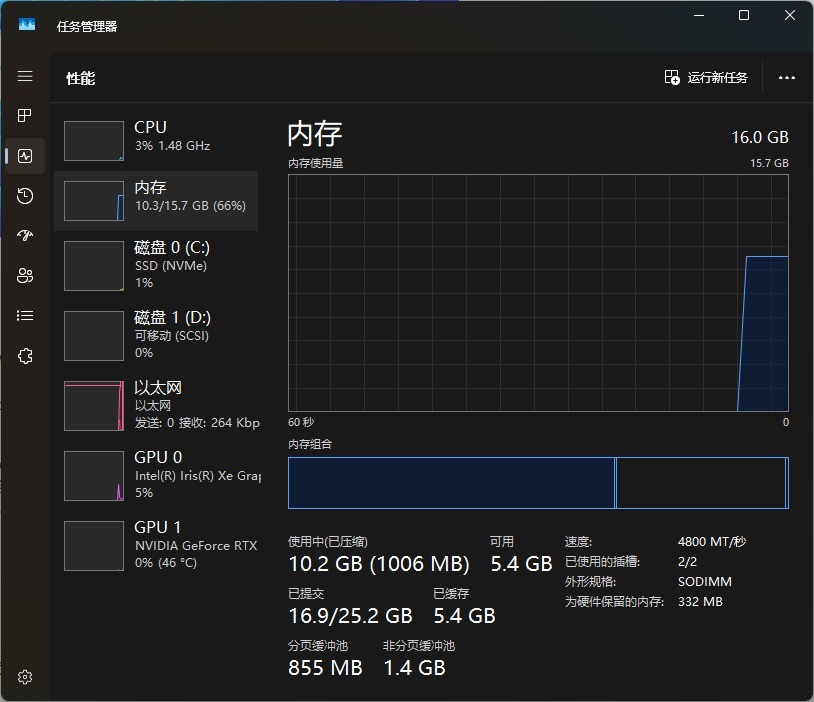Image resolution: width=814 pixels, height=702 pixels.
Task: Open the hamburger navigation menu
Action: [25, 76]
